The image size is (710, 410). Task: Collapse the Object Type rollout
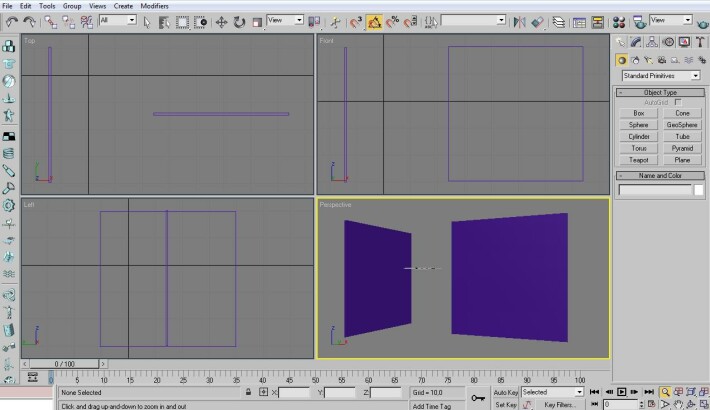click(660, 92)
